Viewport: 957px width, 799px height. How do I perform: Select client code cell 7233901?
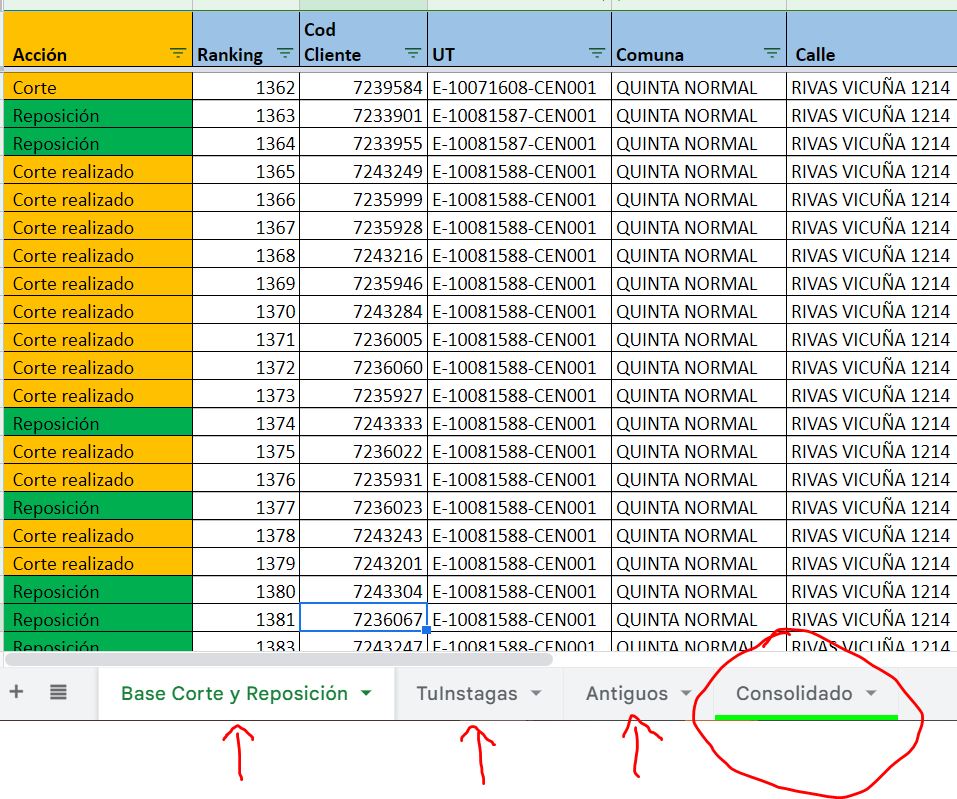pyautogui.click(x=363, y=115)
